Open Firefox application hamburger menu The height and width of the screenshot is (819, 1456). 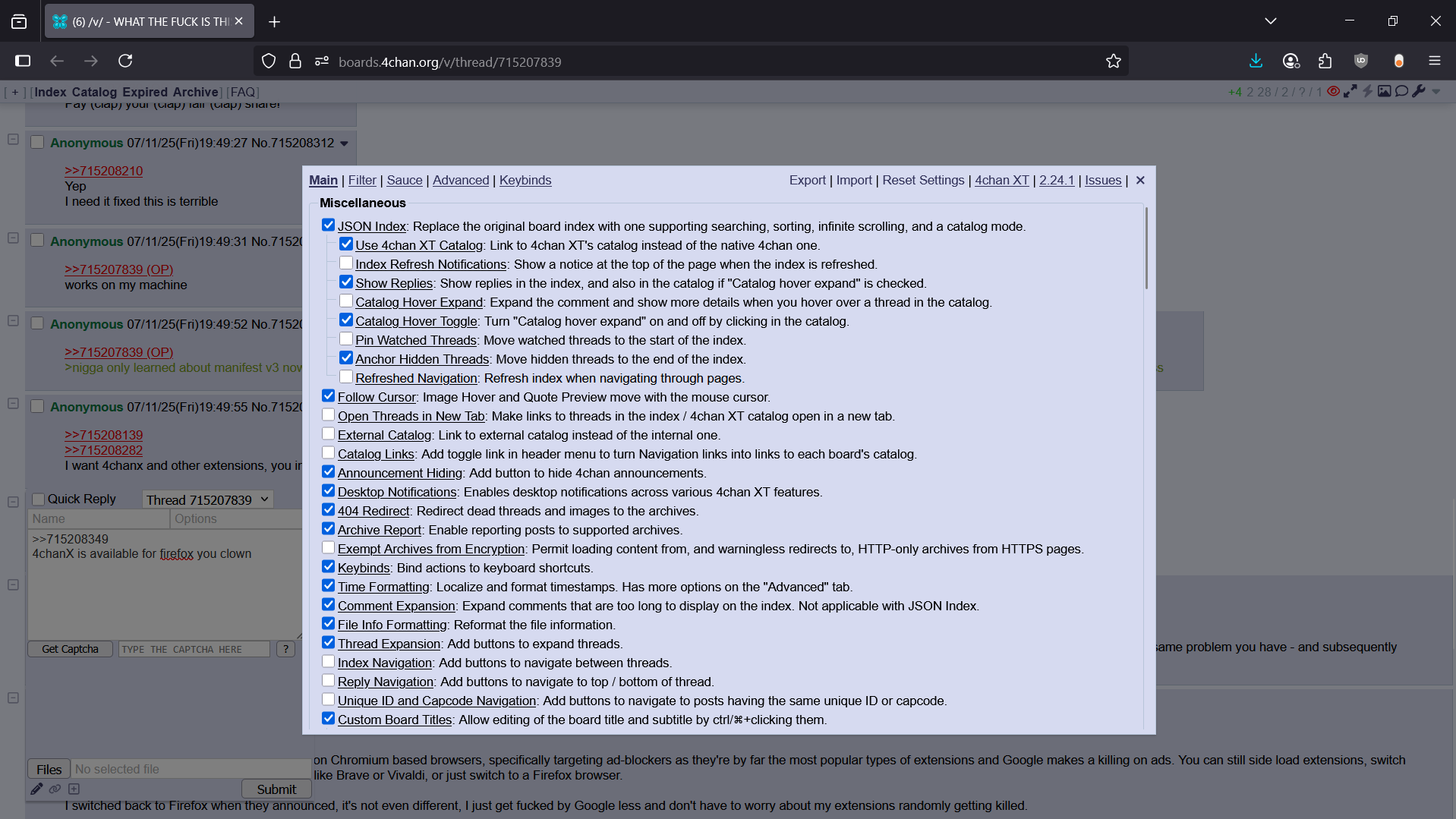(1434, 61)
